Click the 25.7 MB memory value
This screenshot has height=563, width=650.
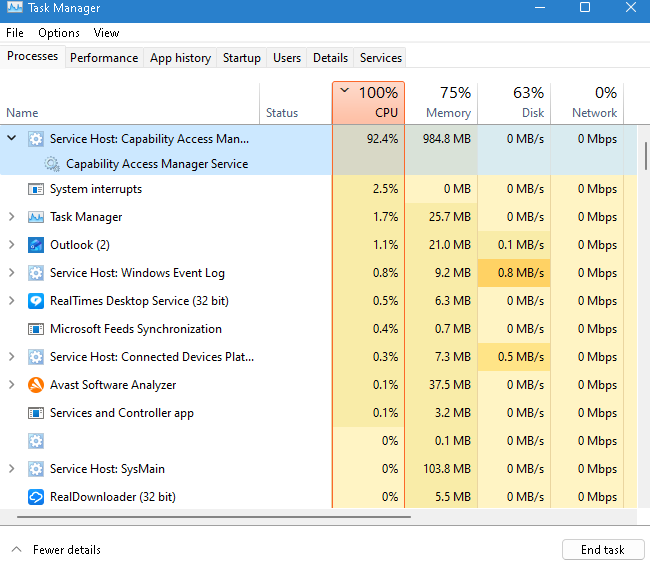coord(450,217)
